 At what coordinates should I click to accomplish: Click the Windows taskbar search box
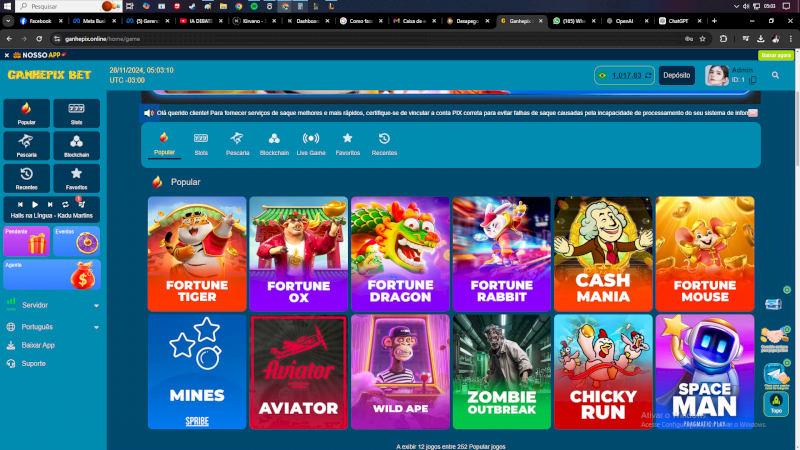[67, 6]
